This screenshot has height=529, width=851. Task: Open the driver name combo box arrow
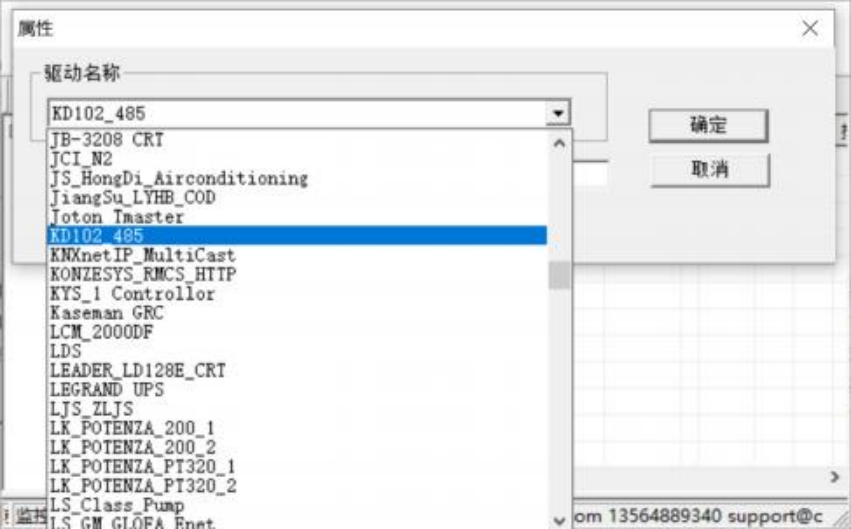tap(558, 113)
